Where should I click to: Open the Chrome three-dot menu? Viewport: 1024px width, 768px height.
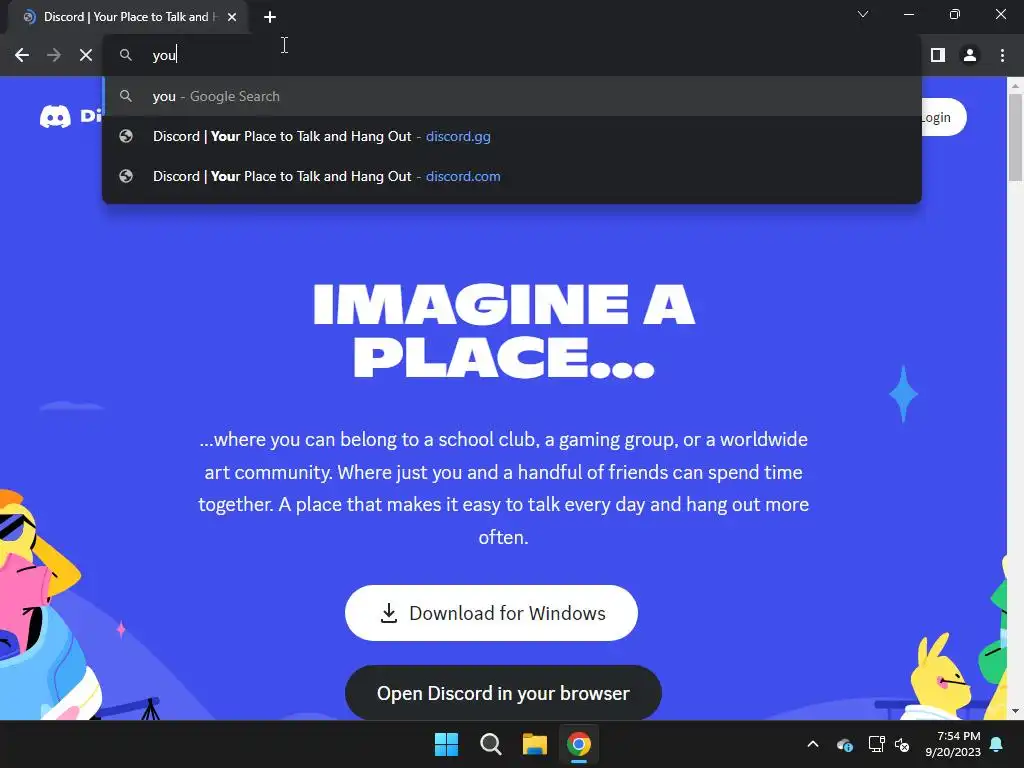tap(1002, 56)
